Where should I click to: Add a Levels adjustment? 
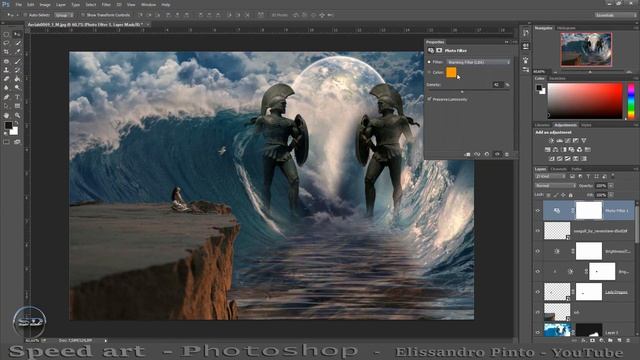(559, 140)
